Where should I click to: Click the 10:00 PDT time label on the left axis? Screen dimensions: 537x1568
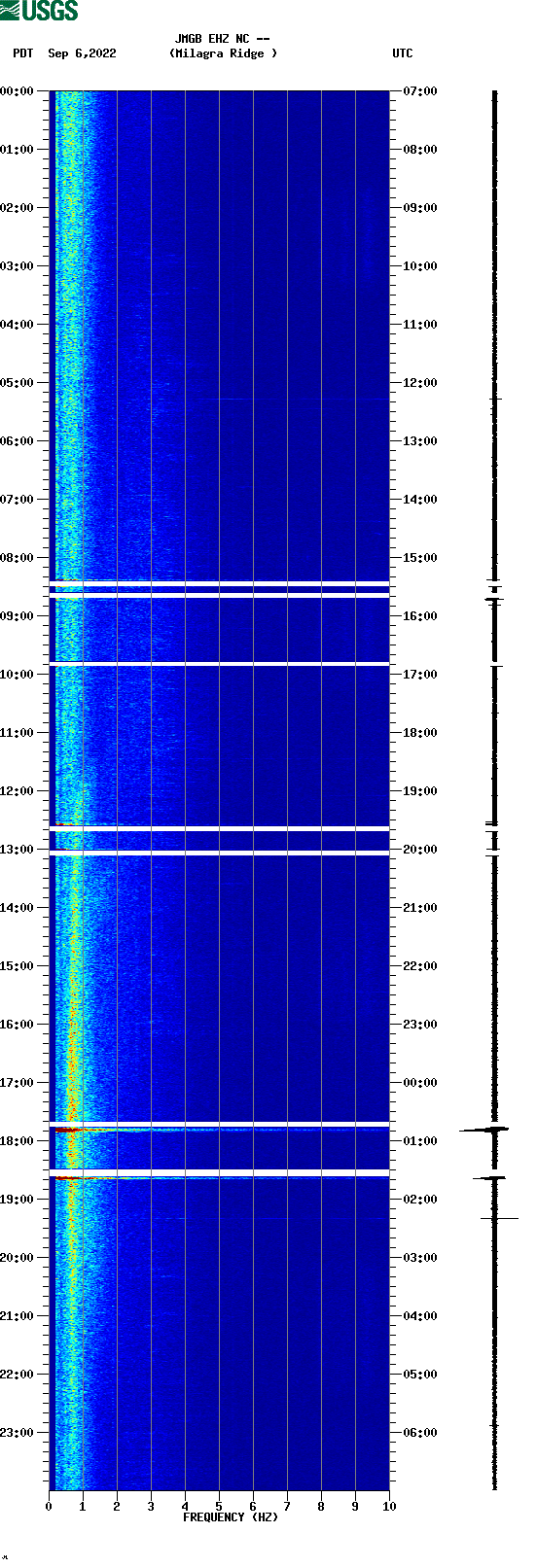click(x=18, y=675)
